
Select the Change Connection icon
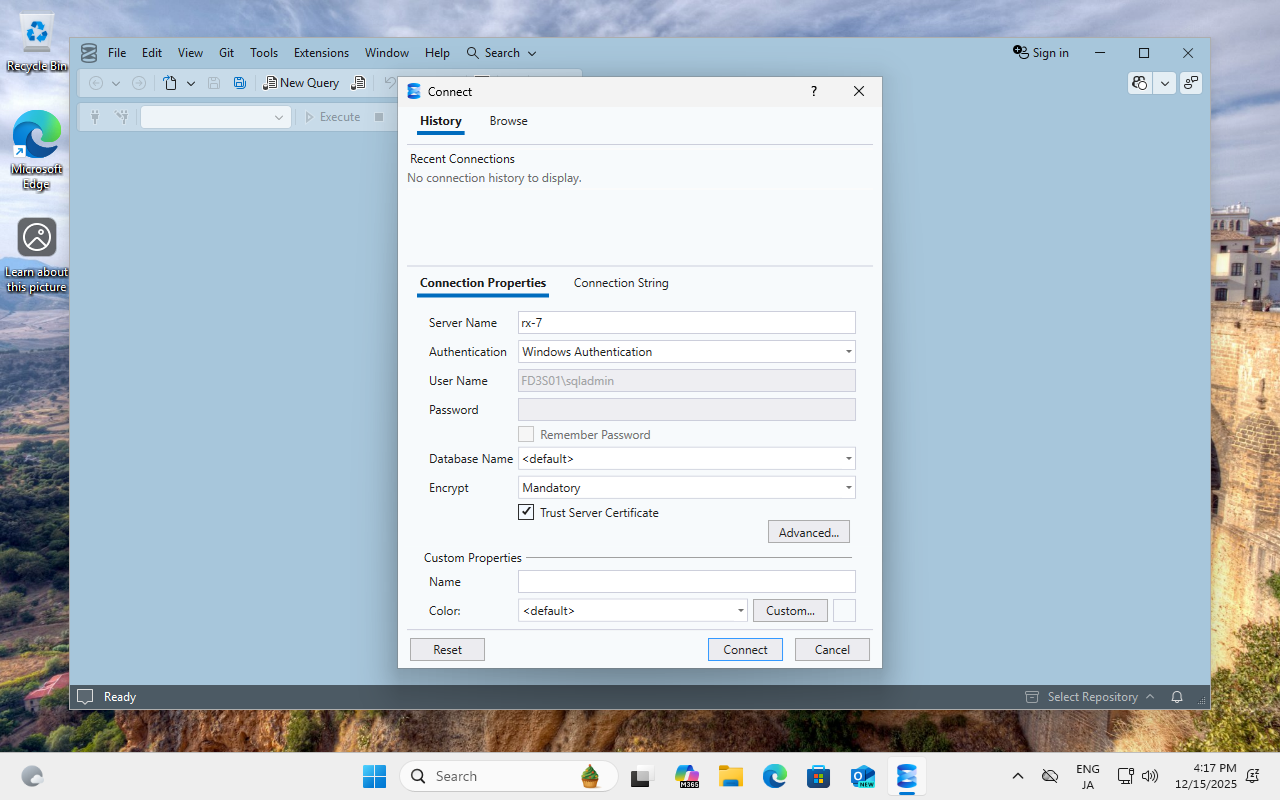coord(120,117)
